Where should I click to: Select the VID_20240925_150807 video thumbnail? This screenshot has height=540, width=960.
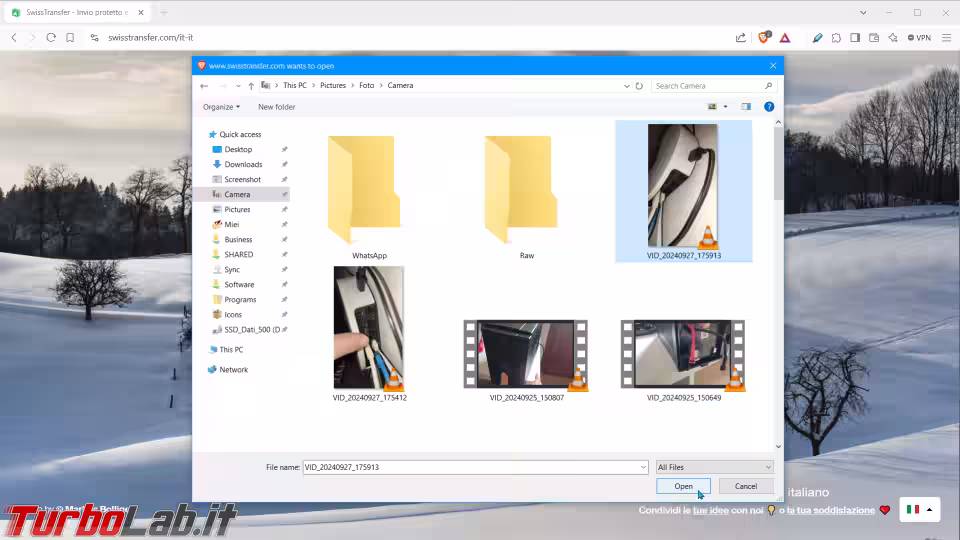pos(526,355)
